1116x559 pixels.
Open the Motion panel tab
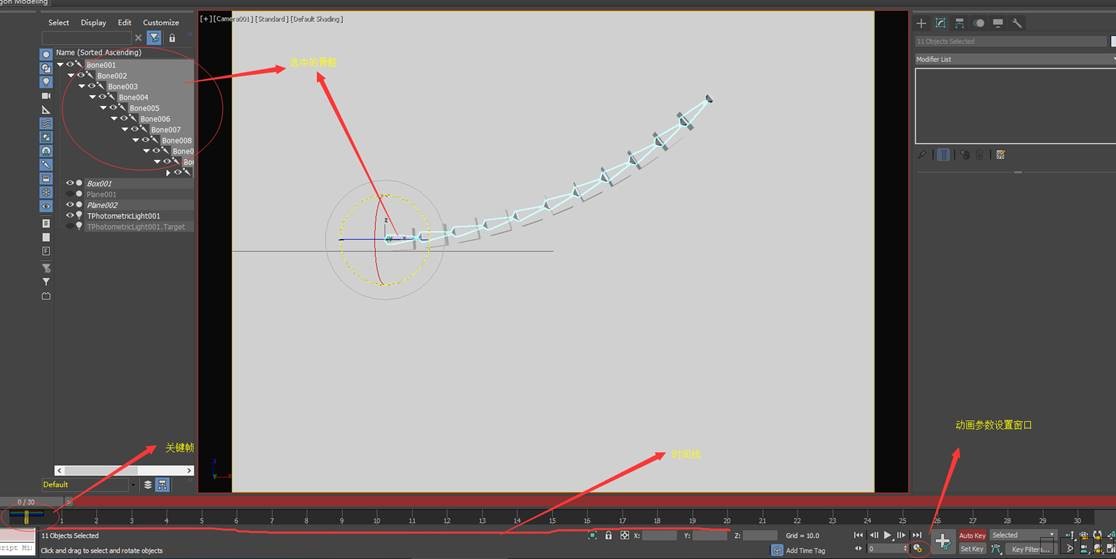point(979,23)
